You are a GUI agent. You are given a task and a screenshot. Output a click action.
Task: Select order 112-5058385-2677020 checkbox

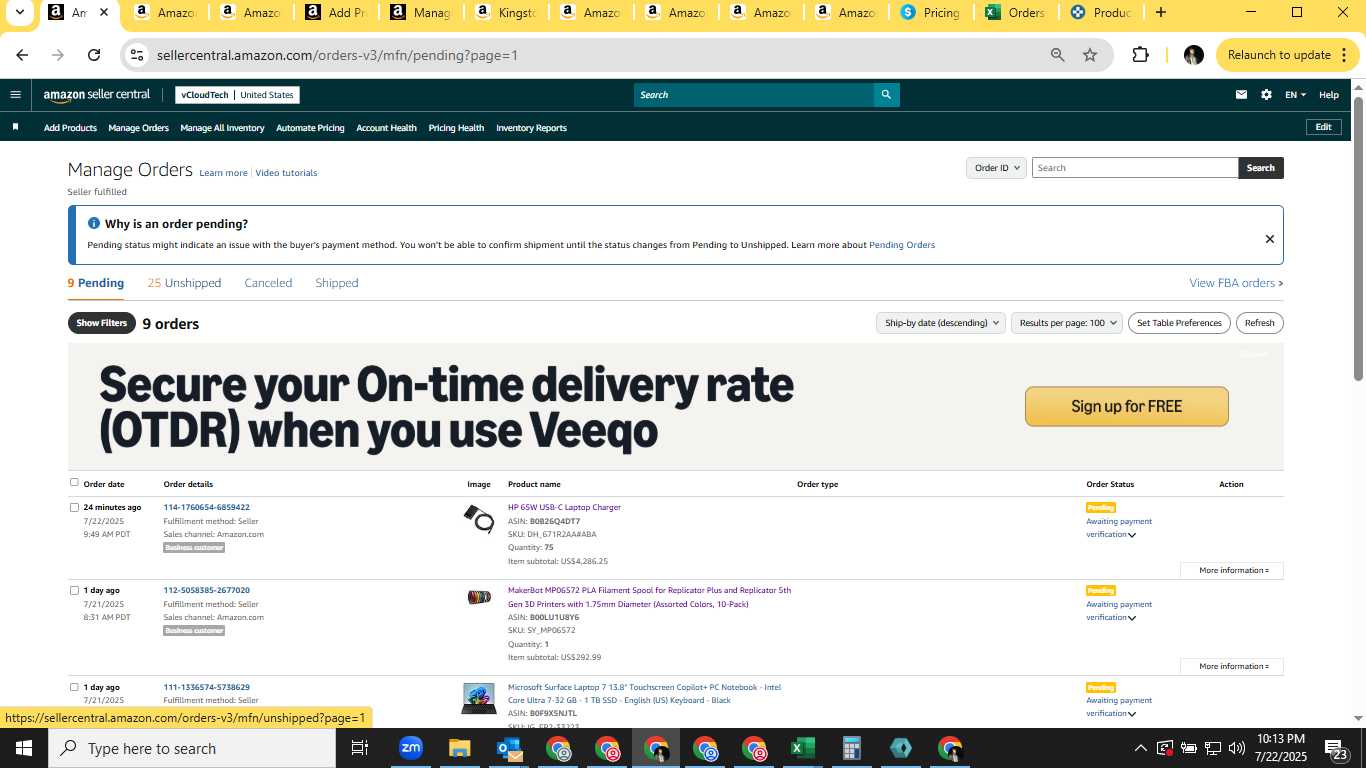pos(74,590)
